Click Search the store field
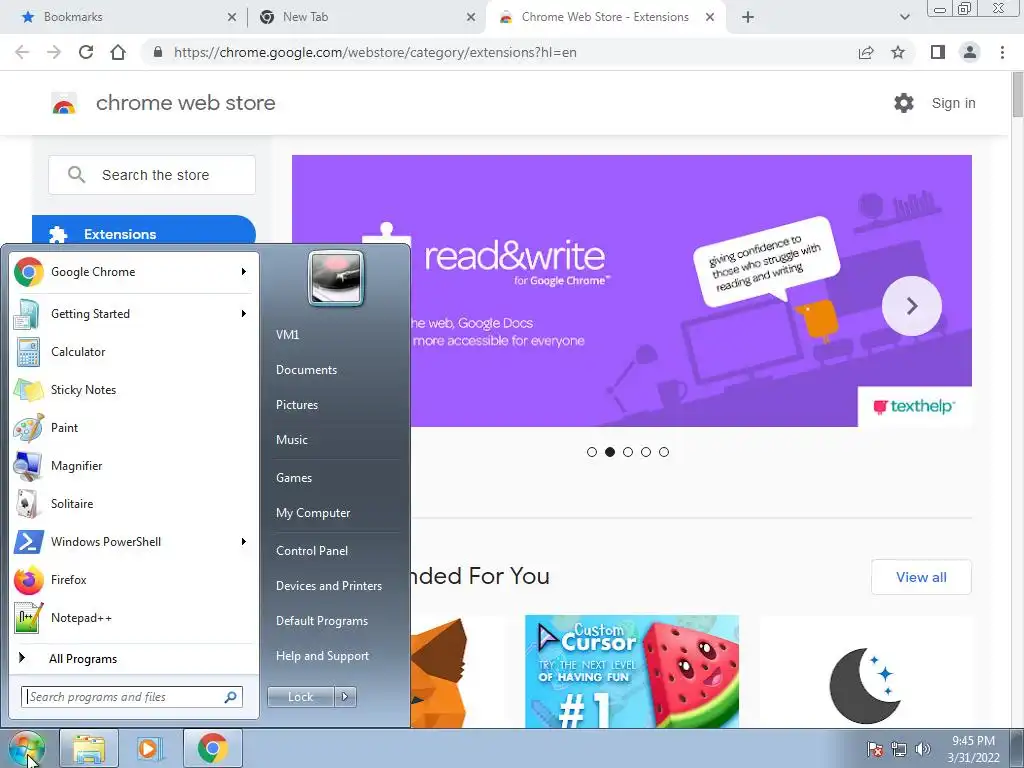The height and width of the screenshot is (768, 1024). 152,175
